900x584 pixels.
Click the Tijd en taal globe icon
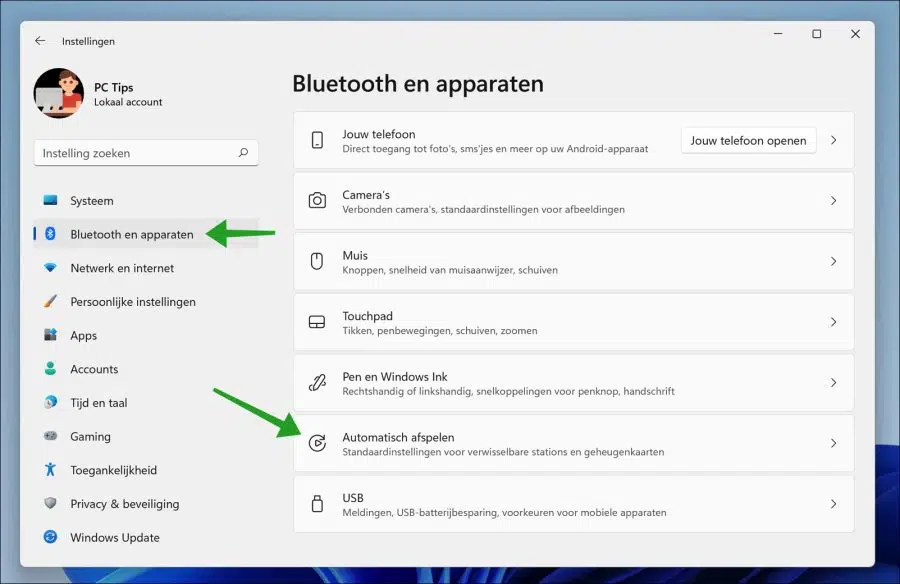pyautogui.click(x=51, y=402)
